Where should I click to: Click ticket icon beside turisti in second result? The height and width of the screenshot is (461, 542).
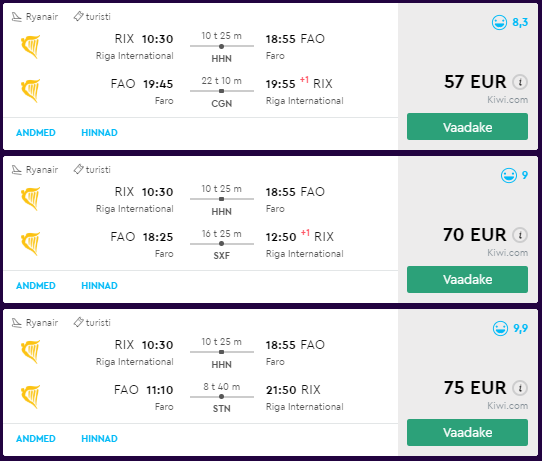click(x=78, y=169)
